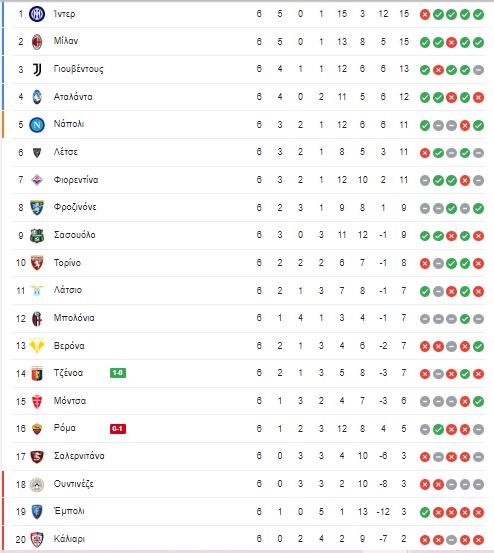Select the Σαλερνιτάνα team name

[x=79, y=456]
